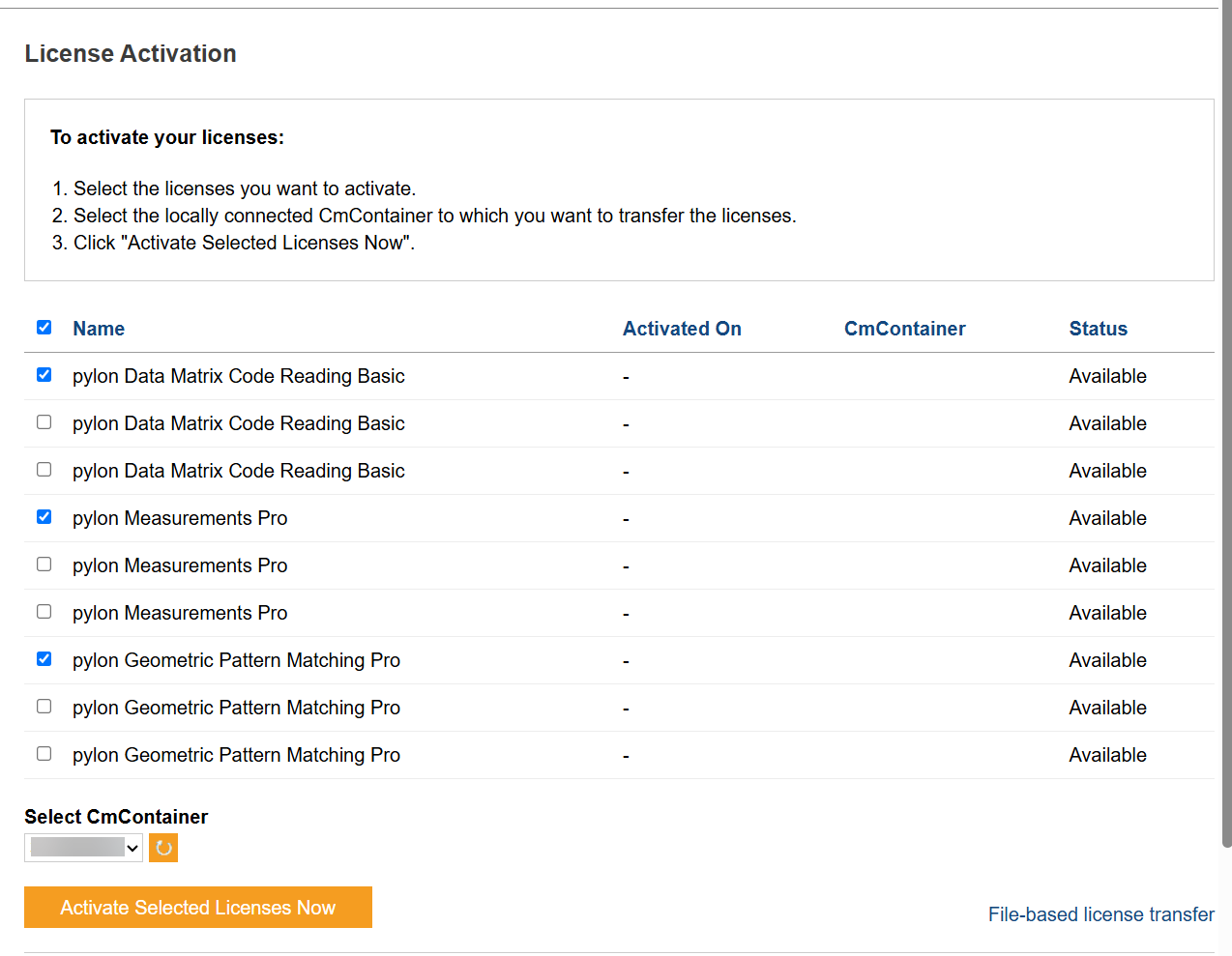1232x956 pixels.
Task: Uncheck the first pylon Data Matrix Code Reading Basic license
Action: click(44, 374)
